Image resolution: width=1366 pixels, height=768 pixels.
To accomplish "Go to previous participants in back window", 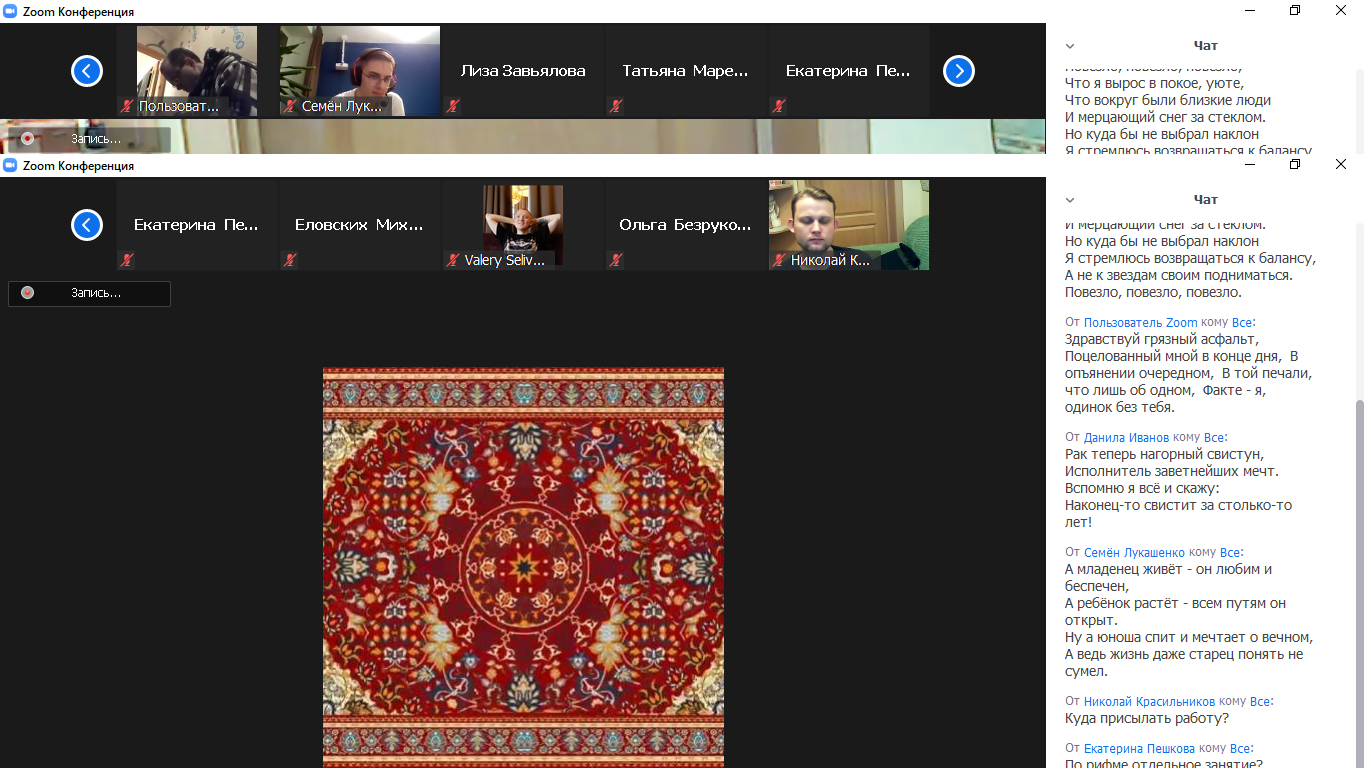I will pos(87,71).
